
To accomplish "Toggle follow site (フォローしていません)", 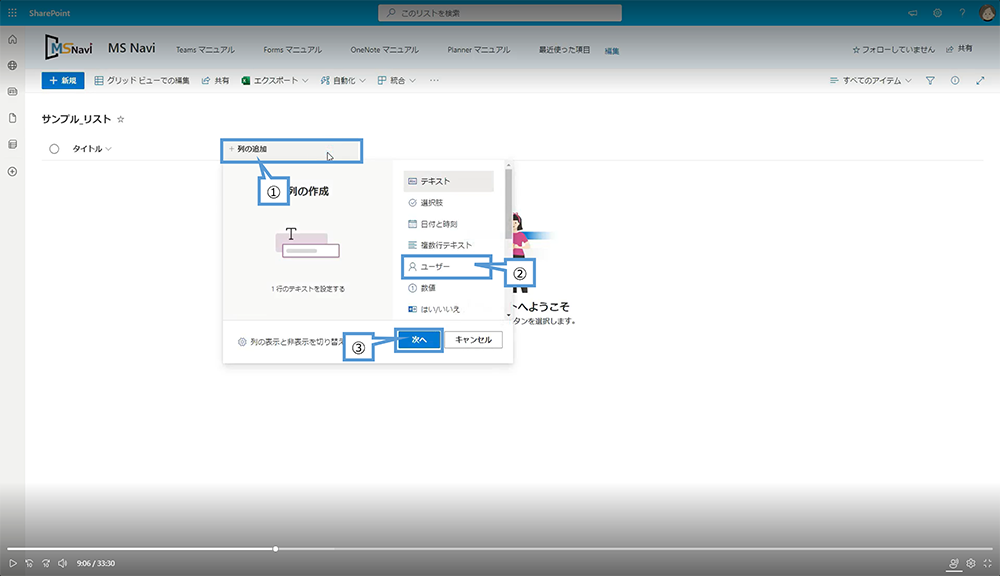I will coord(893,49).
